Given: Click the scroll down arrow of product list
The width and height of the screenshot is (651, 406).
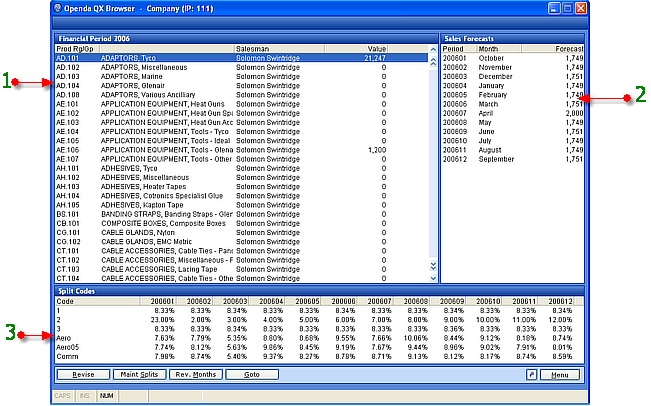Looking at the screenshot, I should tap(433, 279).
